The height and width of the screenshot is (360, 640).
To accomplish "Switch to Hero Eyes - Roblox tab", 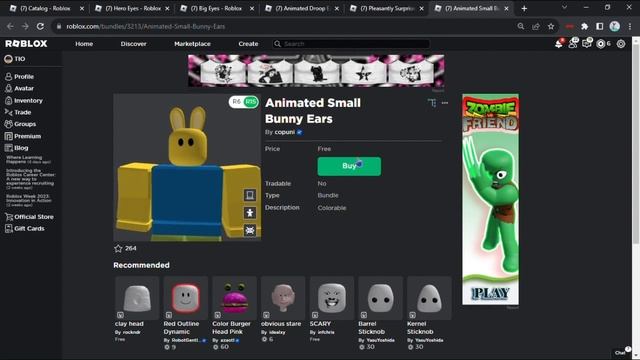I will (x=132, y=8).
